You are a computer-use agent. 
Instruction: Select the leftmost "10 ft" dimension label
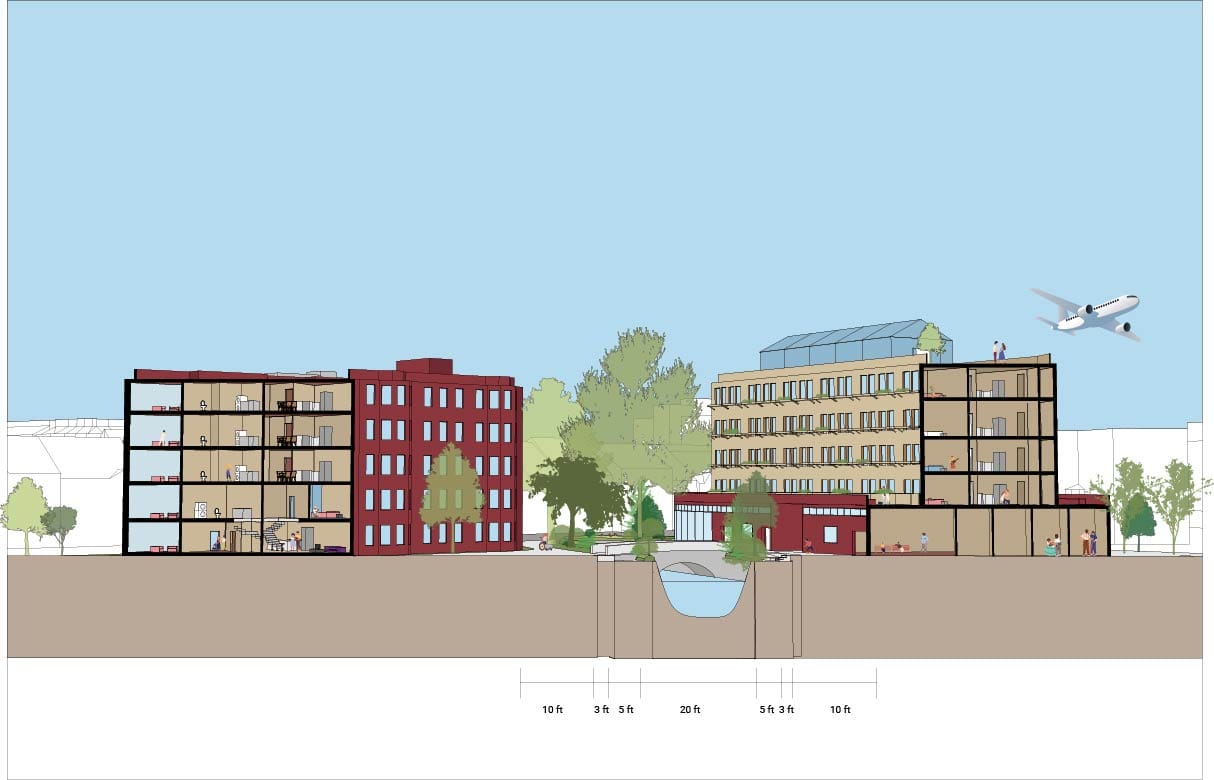pyautogui.click(x=553, y=710)
